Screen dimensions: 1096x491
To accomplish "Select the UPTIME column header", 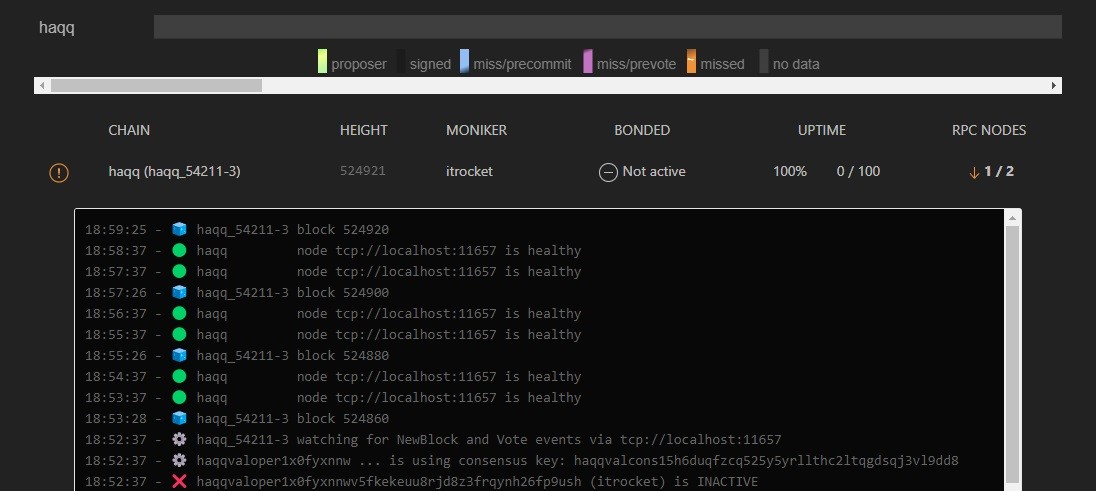I will (821, 130).
